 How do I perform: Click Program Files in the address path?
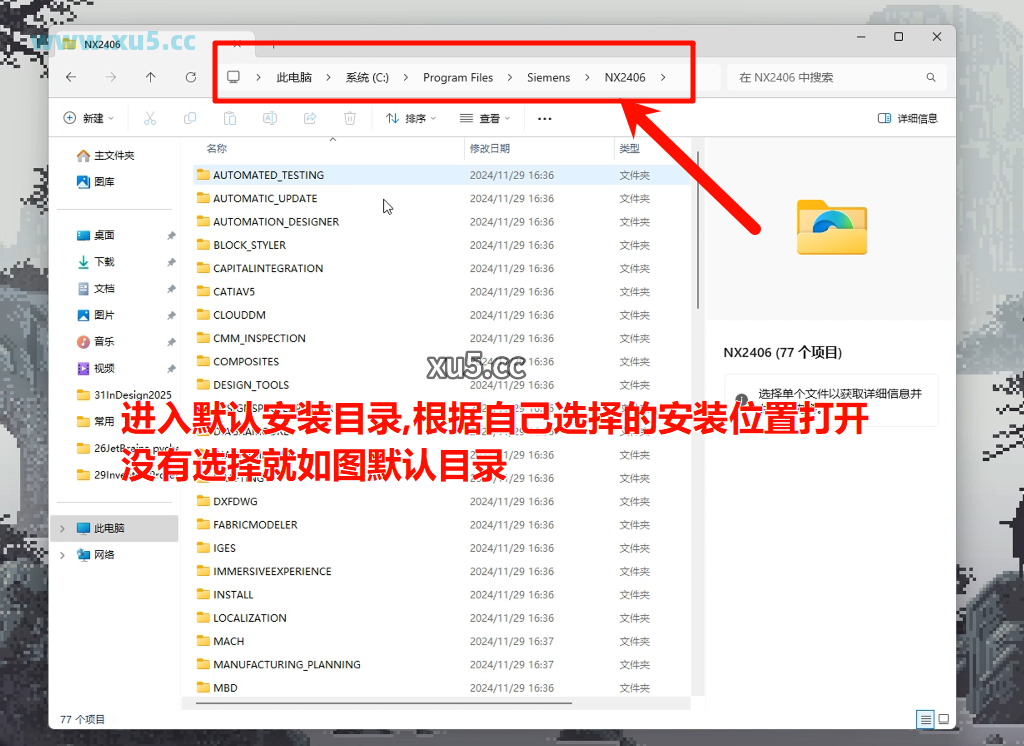tap(458, 77)
